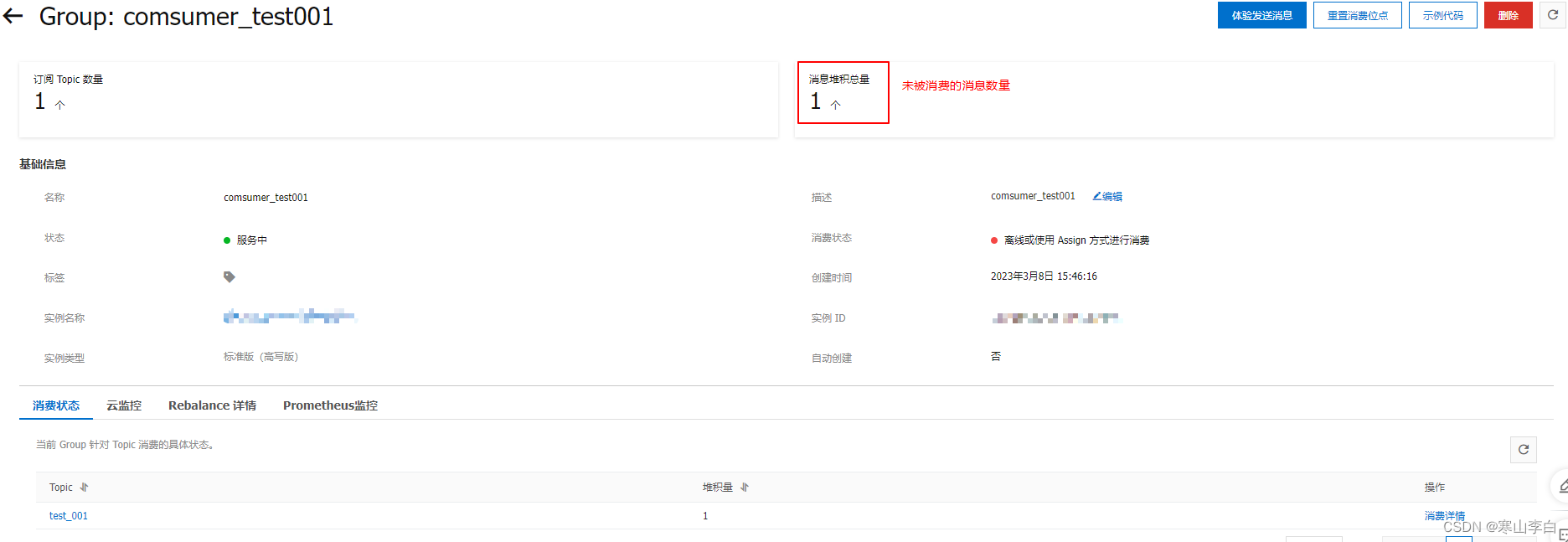
Task: Click the 操作 column header
Action: [x=1435, y=488]
